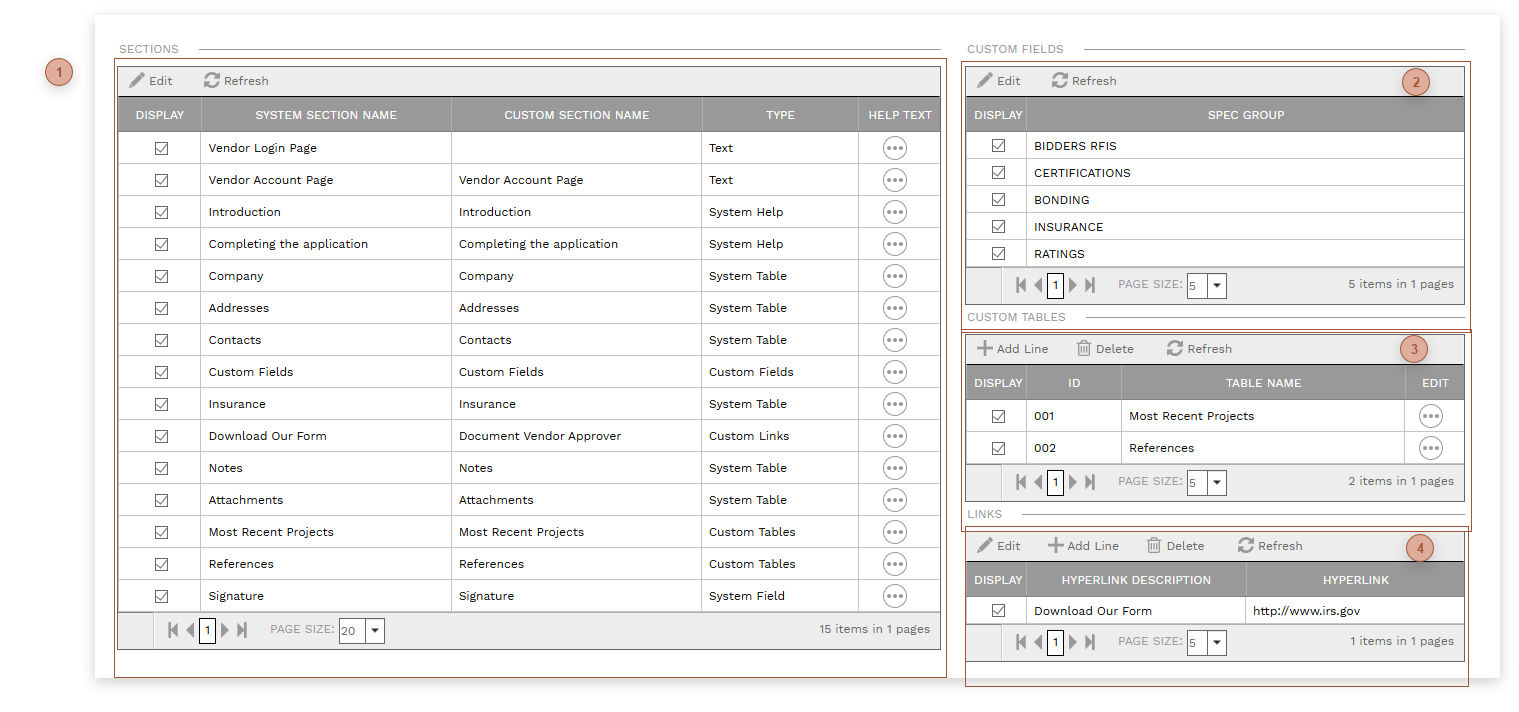This screenshot has height=712, width=1519.
Task: Click the page number box in Custom Tables pager
Action: [x=1054, y=482]
